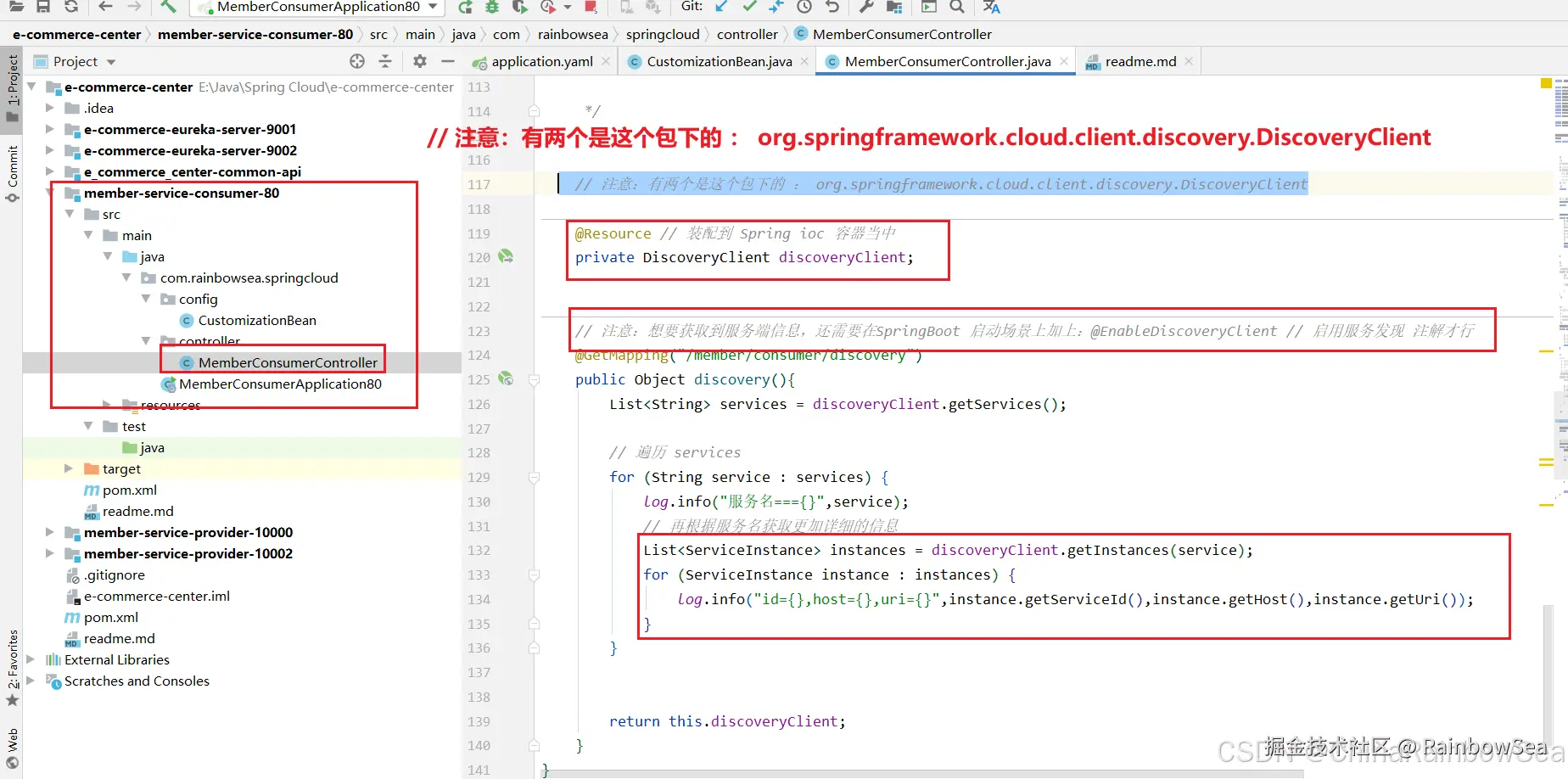
Task: Open MemberConsumerApplication80 run configuration dropdown
Action: (x=318, y=7)
